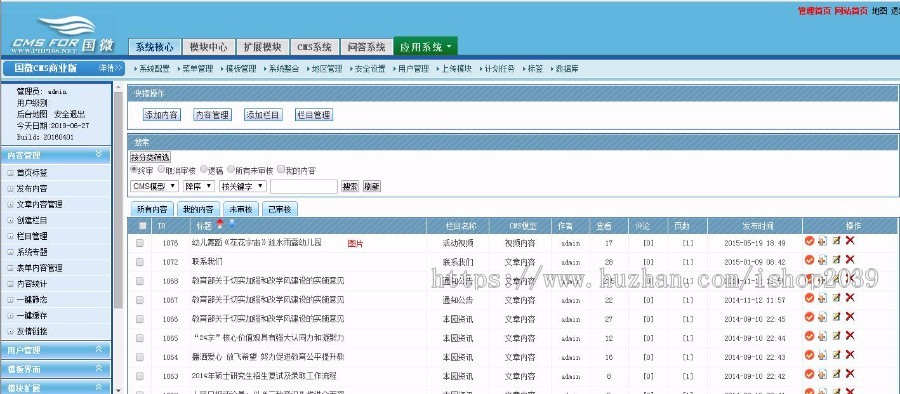
Task: Remove row 1066 via red X icon
Action: pyautogui.click(x=850, y=316)
